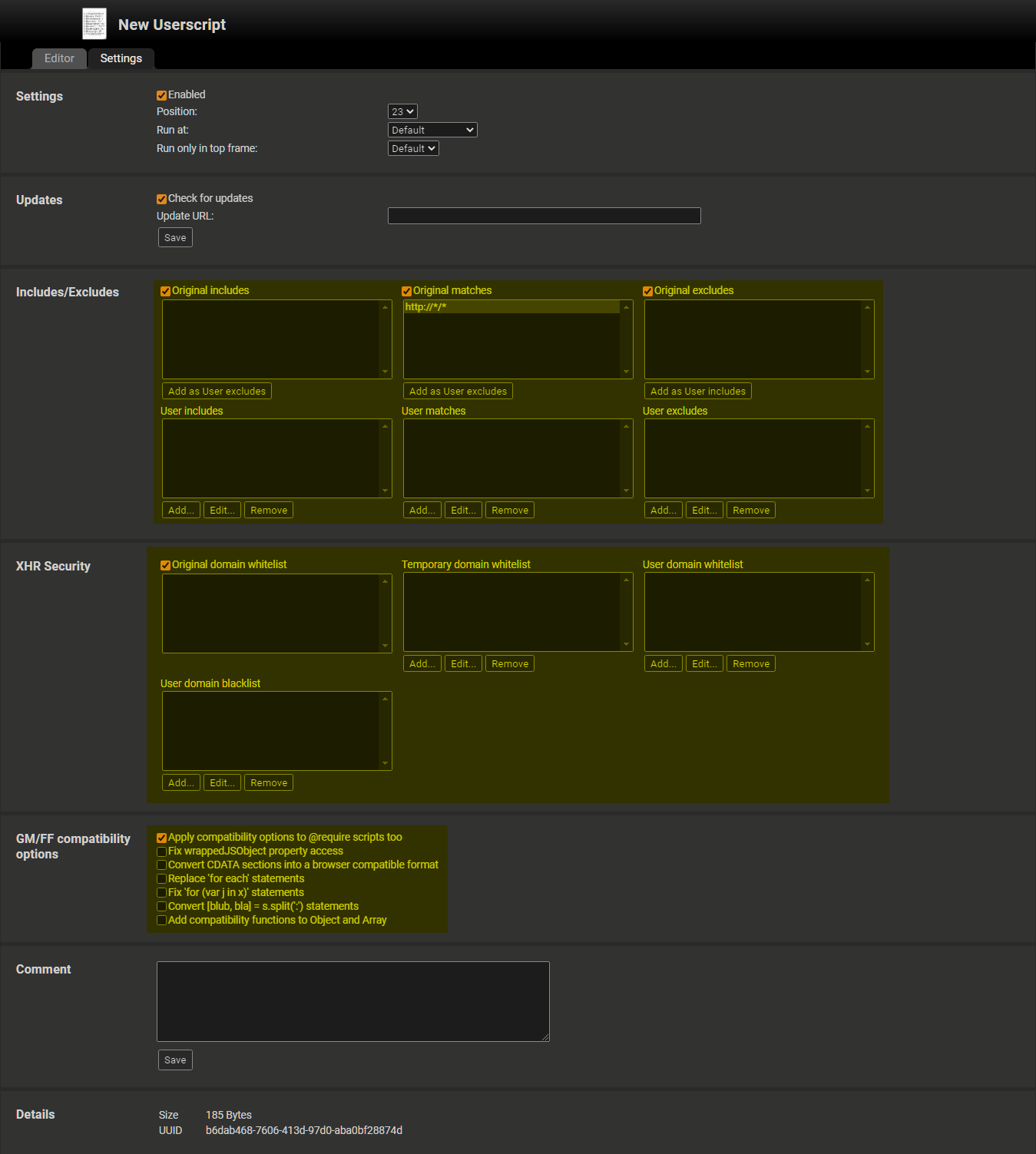Click the New Userscript page icon
The image size is (1036, 1154).
[x=94, y=23]
